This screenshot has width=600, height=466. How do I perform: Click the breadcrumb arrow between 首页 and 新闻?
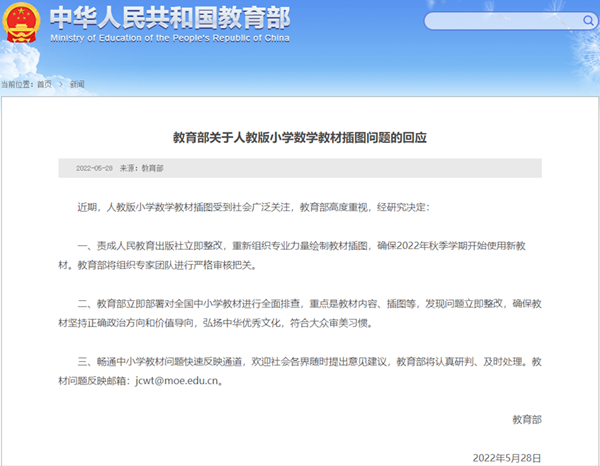pyautogui.click(x=60, y=84)
